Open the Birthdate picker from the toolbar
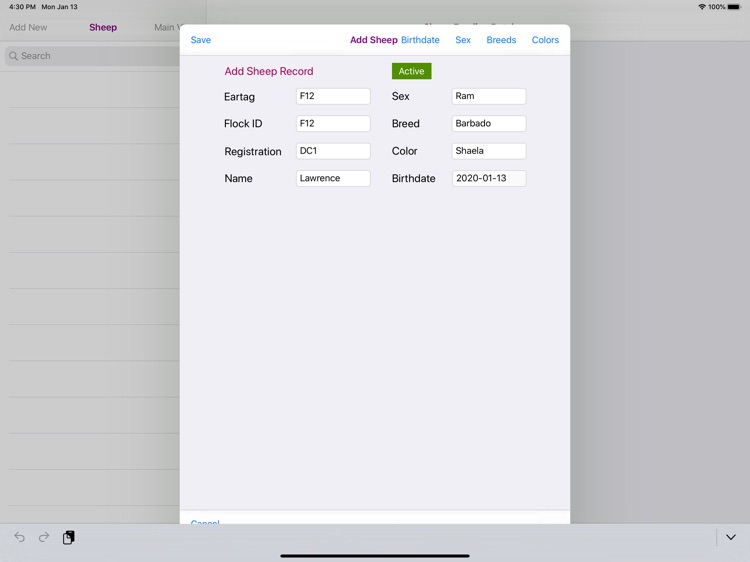This screenshot has width=750, height=562. (420, 40)
